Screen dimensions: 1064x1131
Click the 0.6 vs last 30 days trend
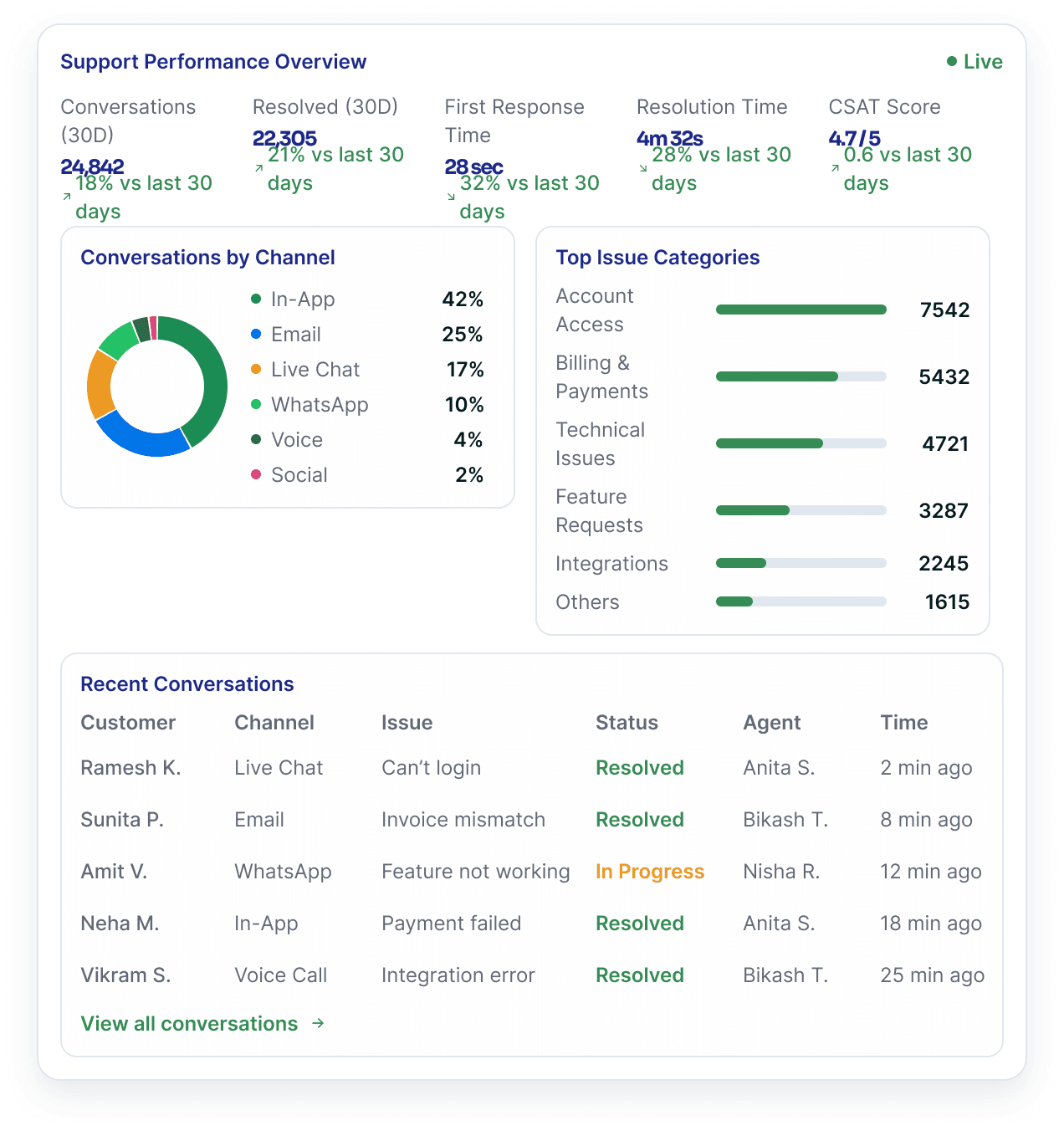(902, 169)
